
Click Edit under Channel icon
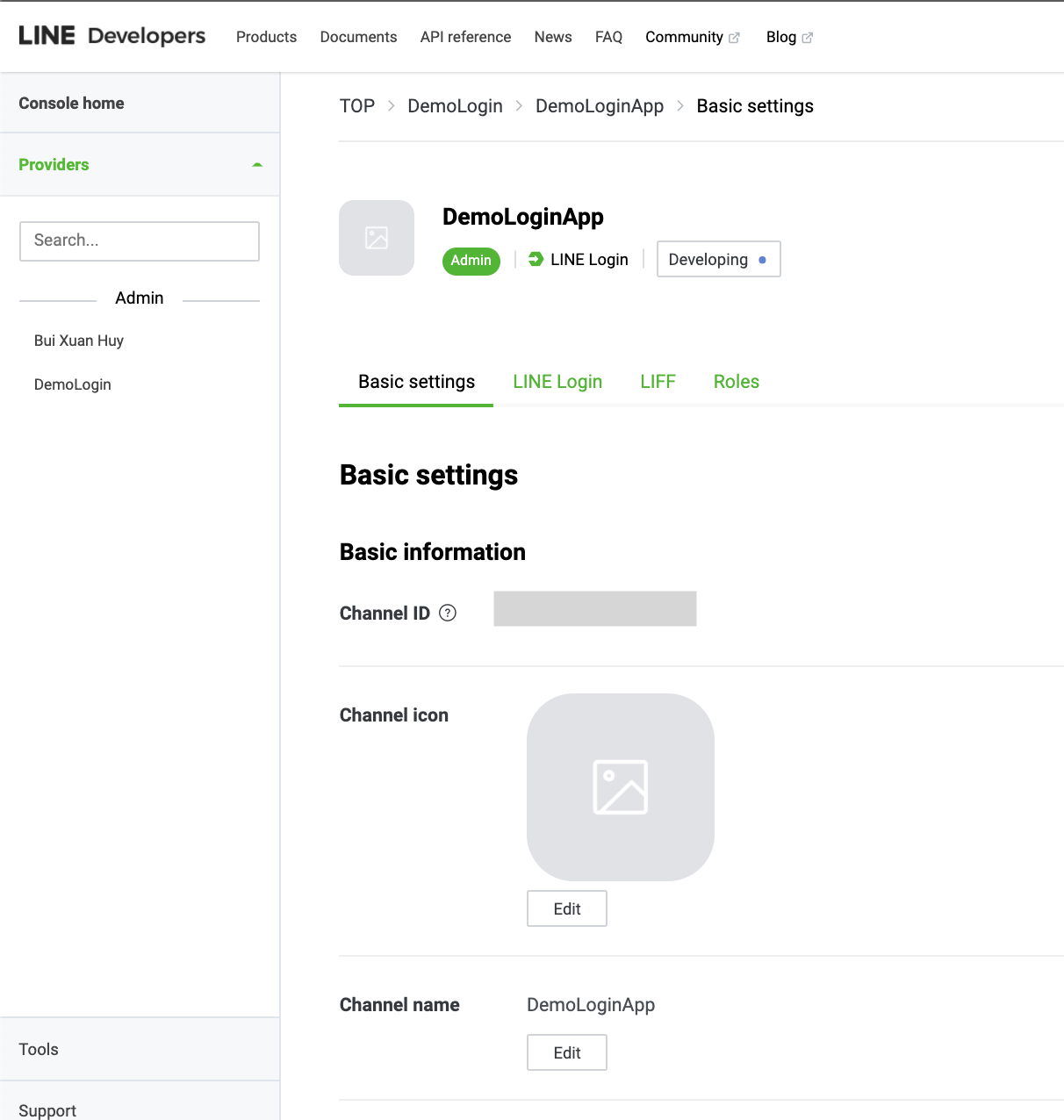567,908
